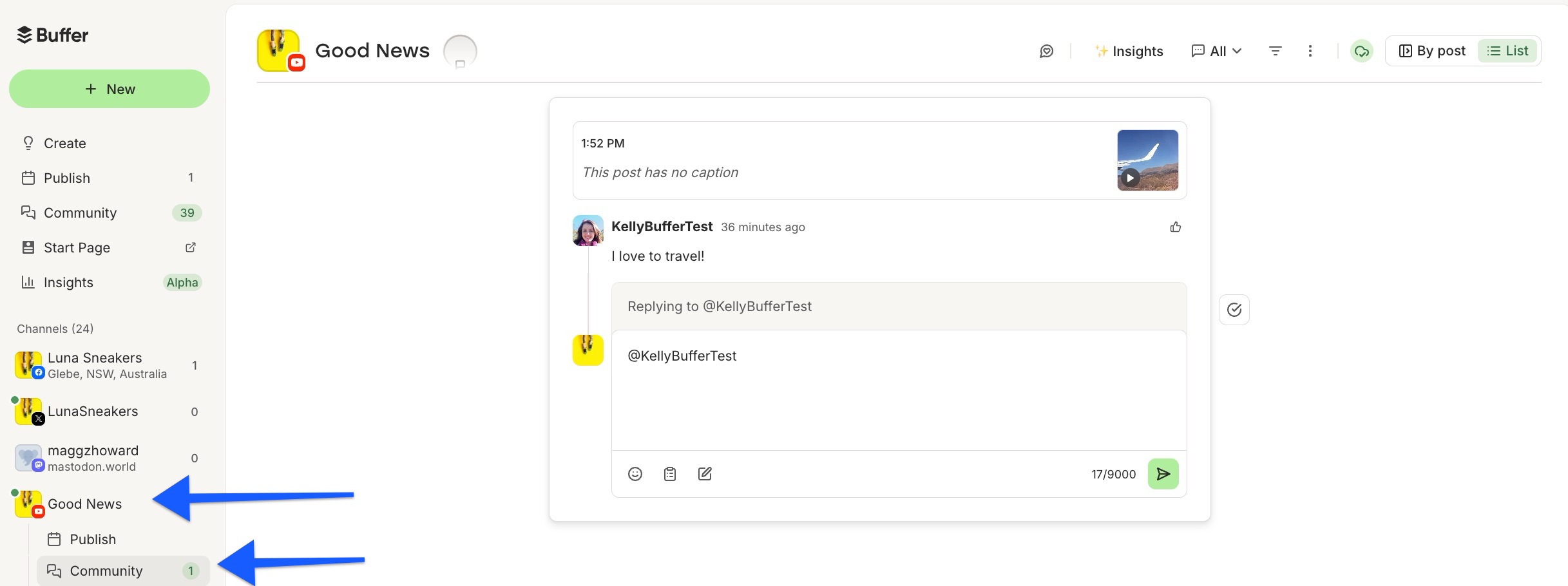Open saved replies from the clipboard icon
Screen dimensions: 1568x586
click(x=669, y=473)
